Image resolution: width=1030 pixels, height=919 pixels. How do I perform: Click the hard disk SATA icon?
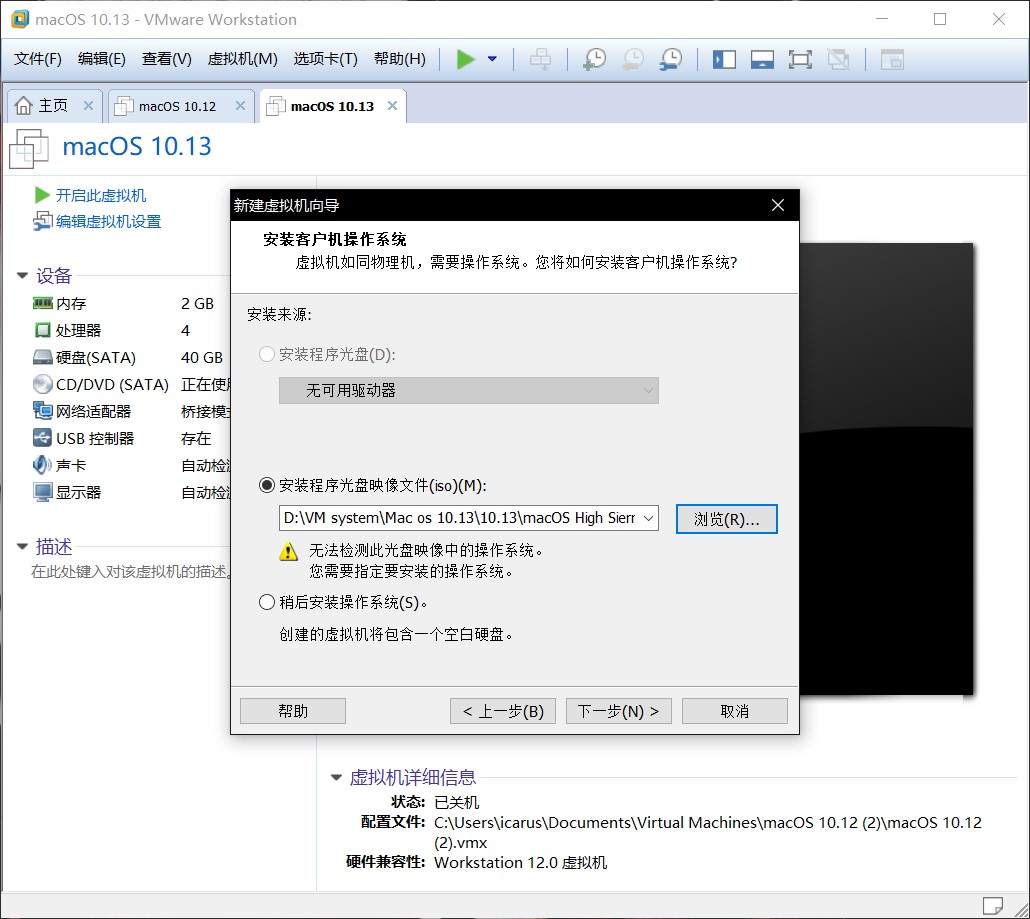[x=43, y=357]
